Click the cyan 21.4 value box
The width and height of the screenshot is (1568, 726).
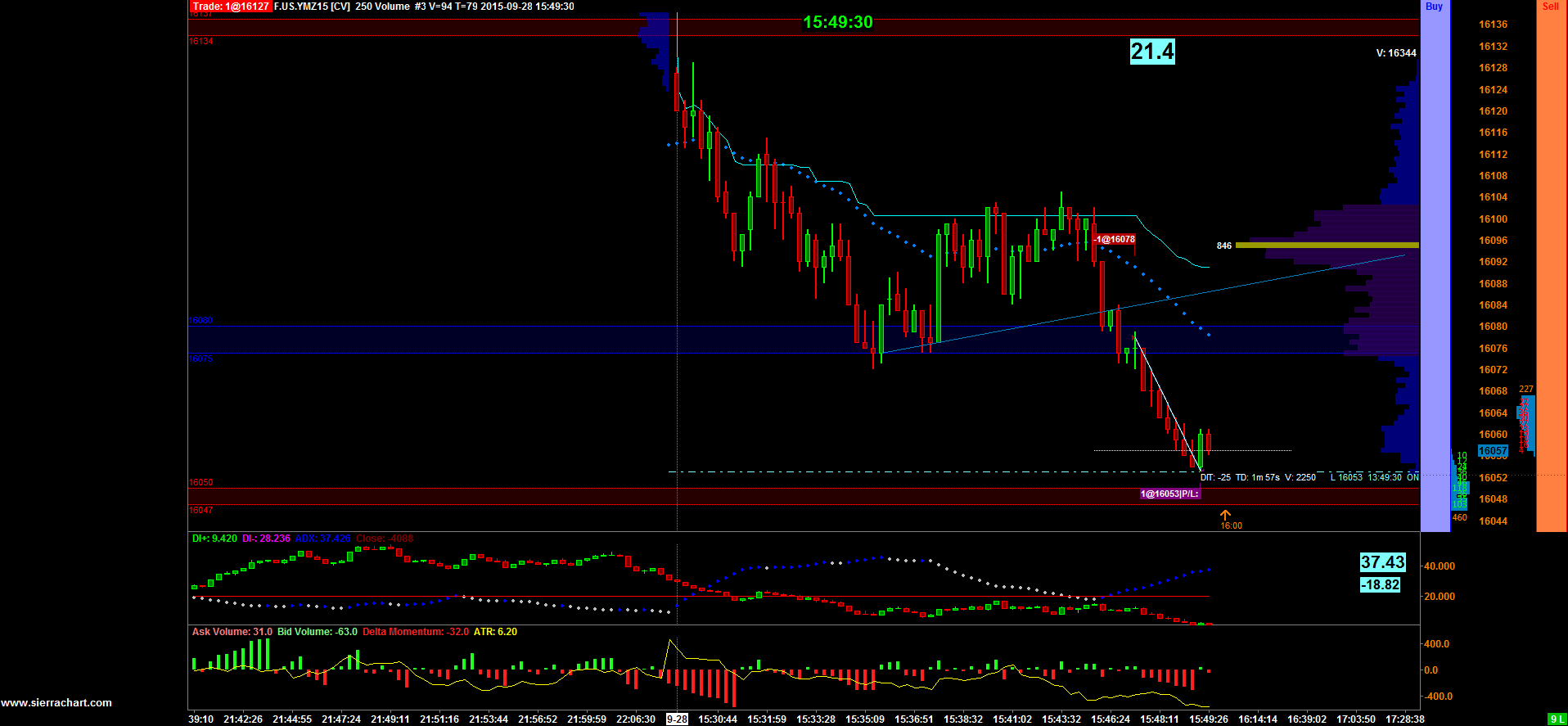point(1152,52)
